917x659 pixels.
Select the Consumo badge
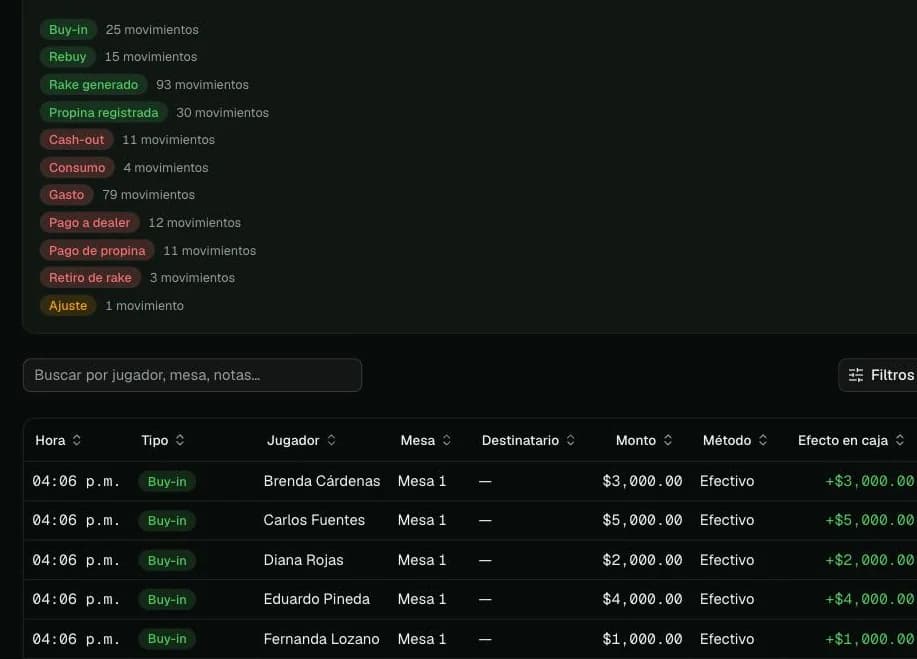77,168
